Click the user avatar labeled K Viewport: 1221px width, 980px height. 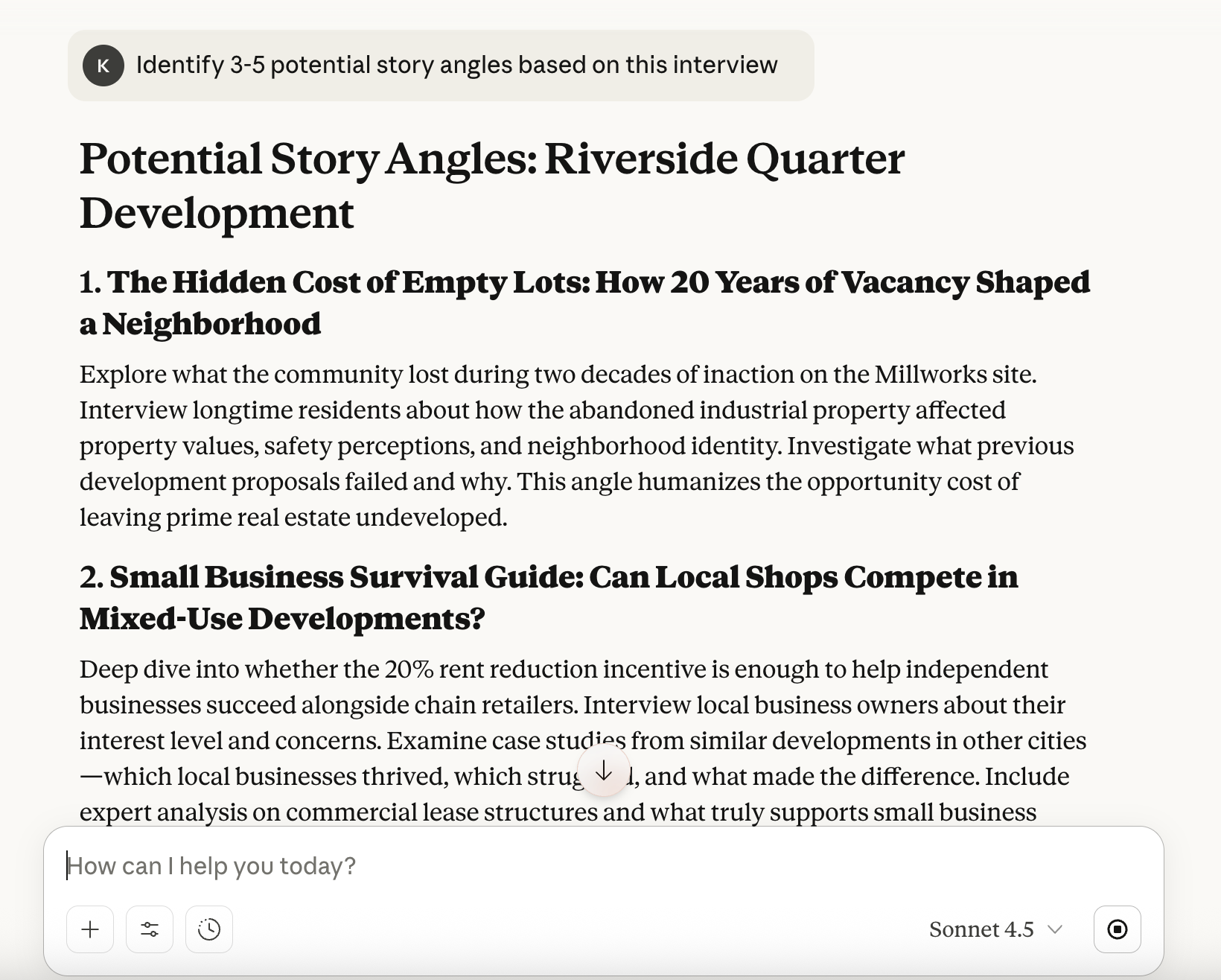(103, 66)
